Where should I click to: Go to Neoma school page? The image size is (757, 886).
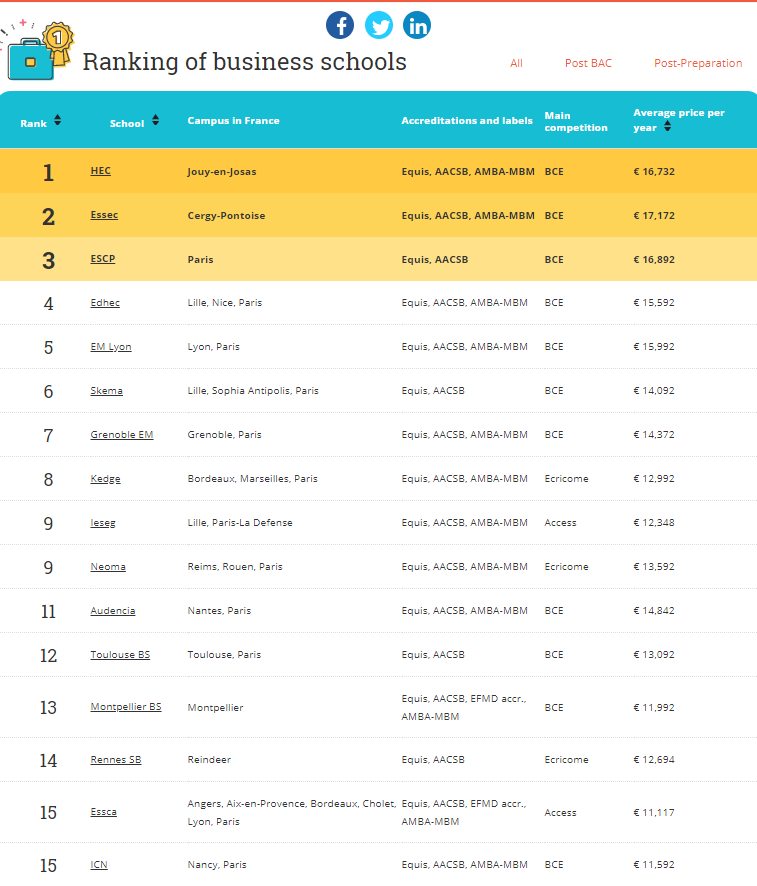(x=108, y=567)
